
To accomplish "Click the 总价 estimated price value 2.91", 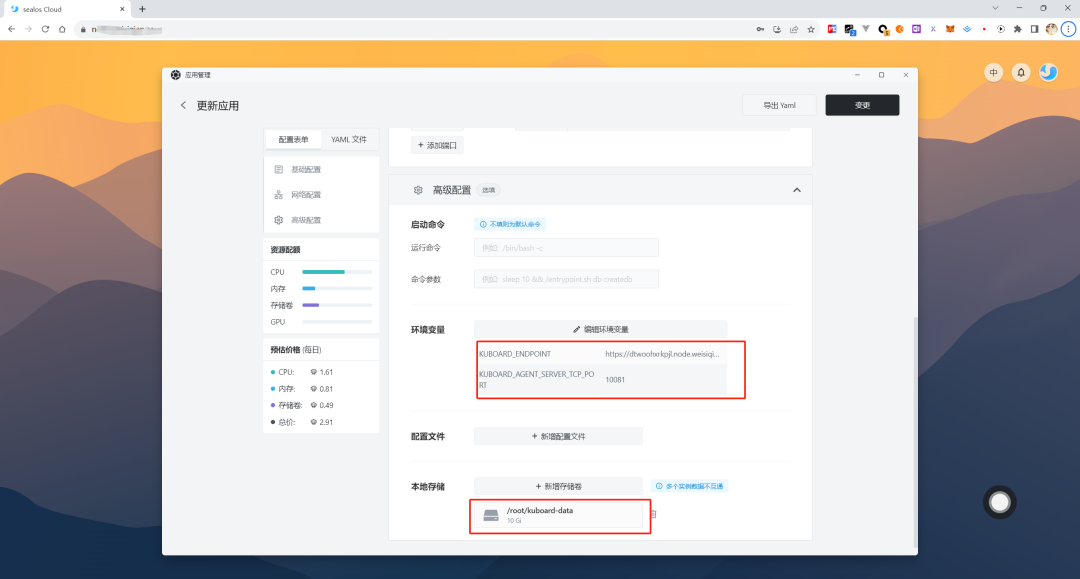I will coord(326,422).
